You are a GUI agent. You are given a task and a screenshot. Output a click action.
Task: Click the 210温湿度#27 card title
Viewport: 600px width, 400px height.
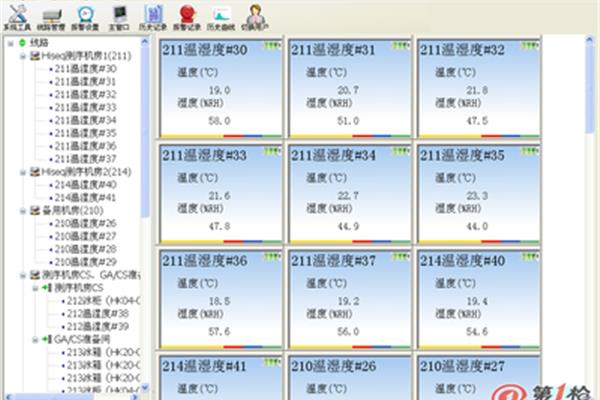tap(462, 366)
